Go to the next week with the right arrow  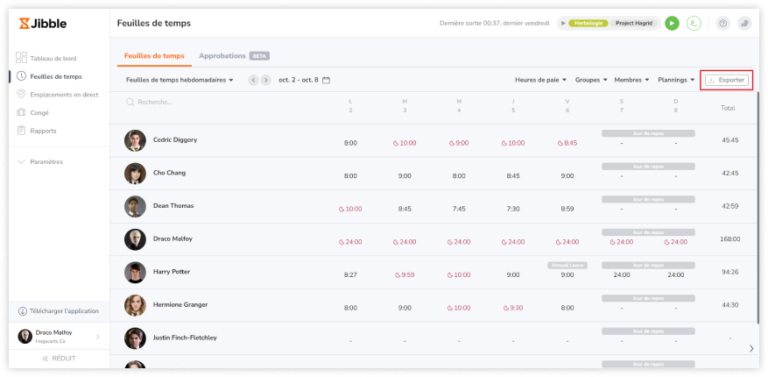point(266,80)
